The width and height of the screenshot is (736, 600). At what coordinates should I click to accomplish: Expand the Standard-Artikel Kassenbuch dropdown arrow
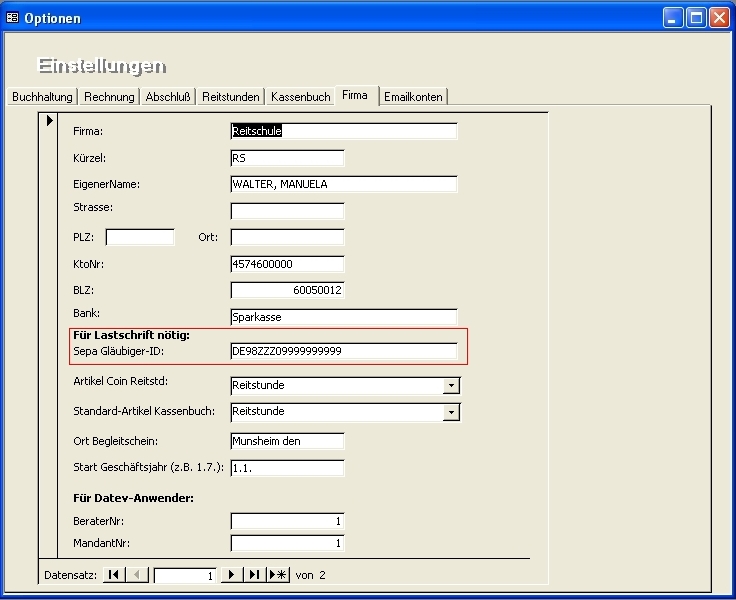[451, 412]
